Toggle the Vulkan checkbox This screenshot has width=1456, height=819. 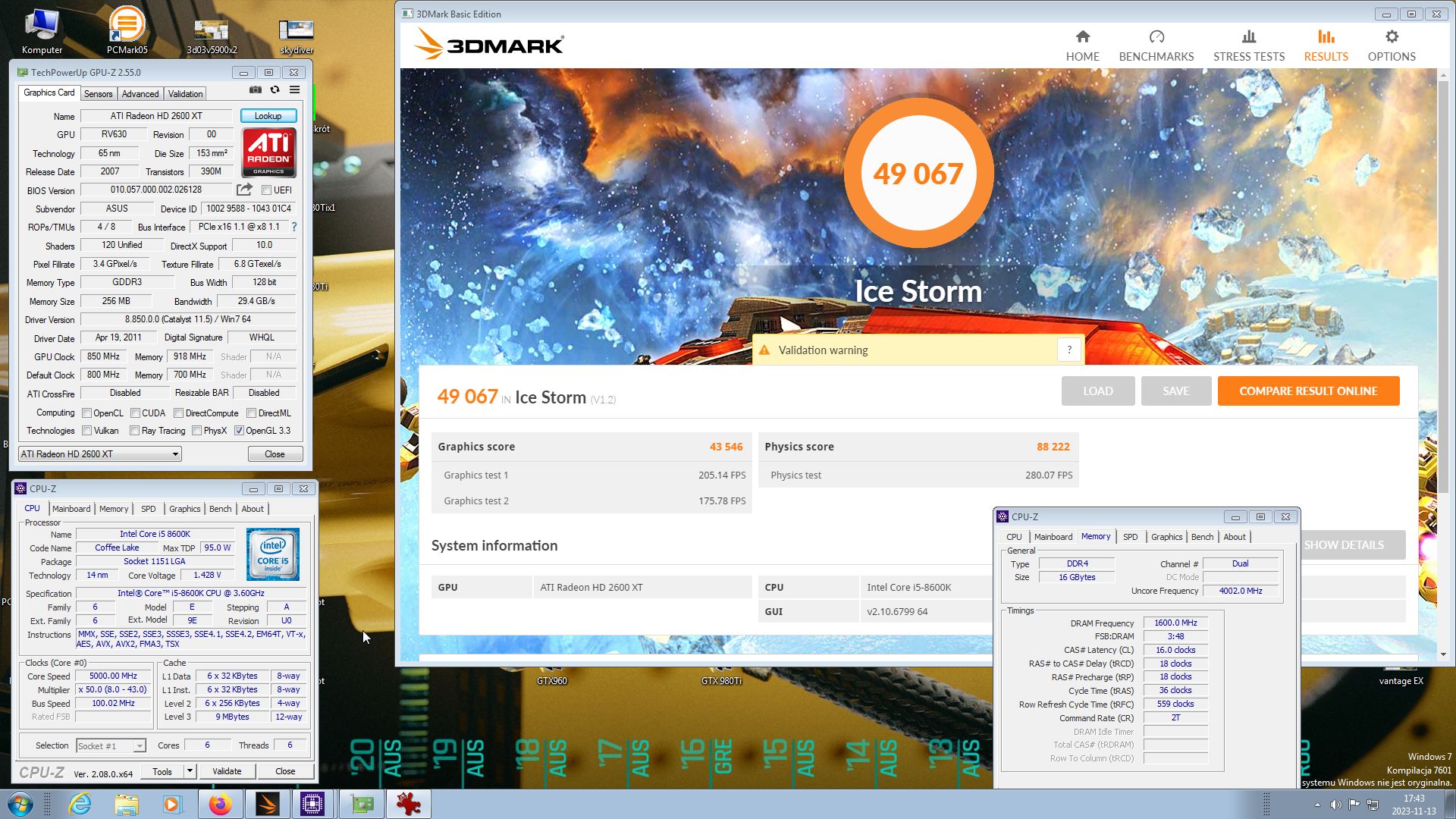click(87, 431)
